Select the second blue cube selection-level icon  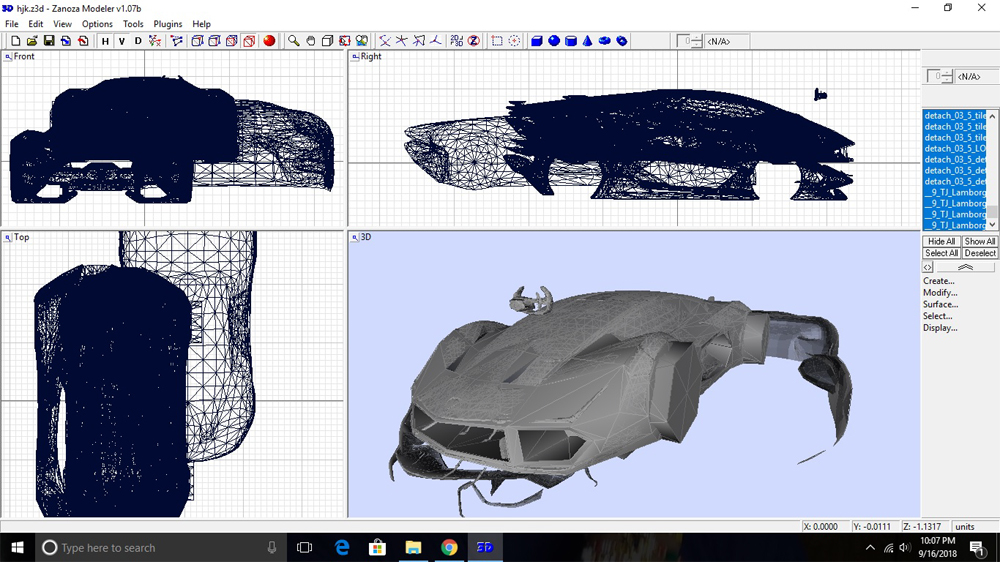click(214, 41)
